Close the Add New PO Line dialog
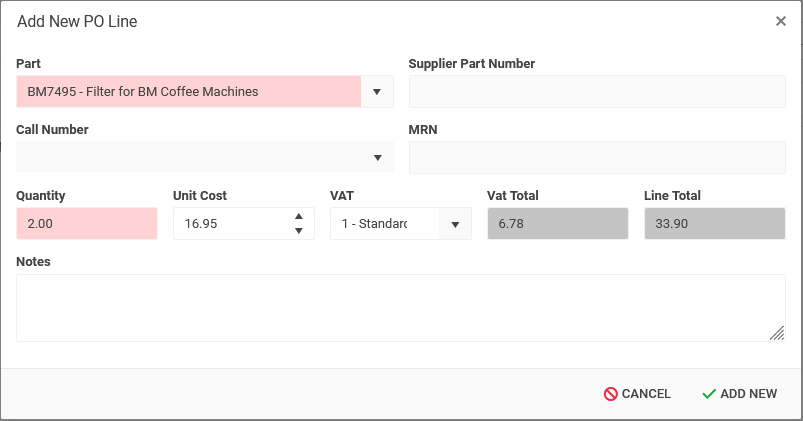803x421 pixels. pyautogui.click(x=780, y=21)
